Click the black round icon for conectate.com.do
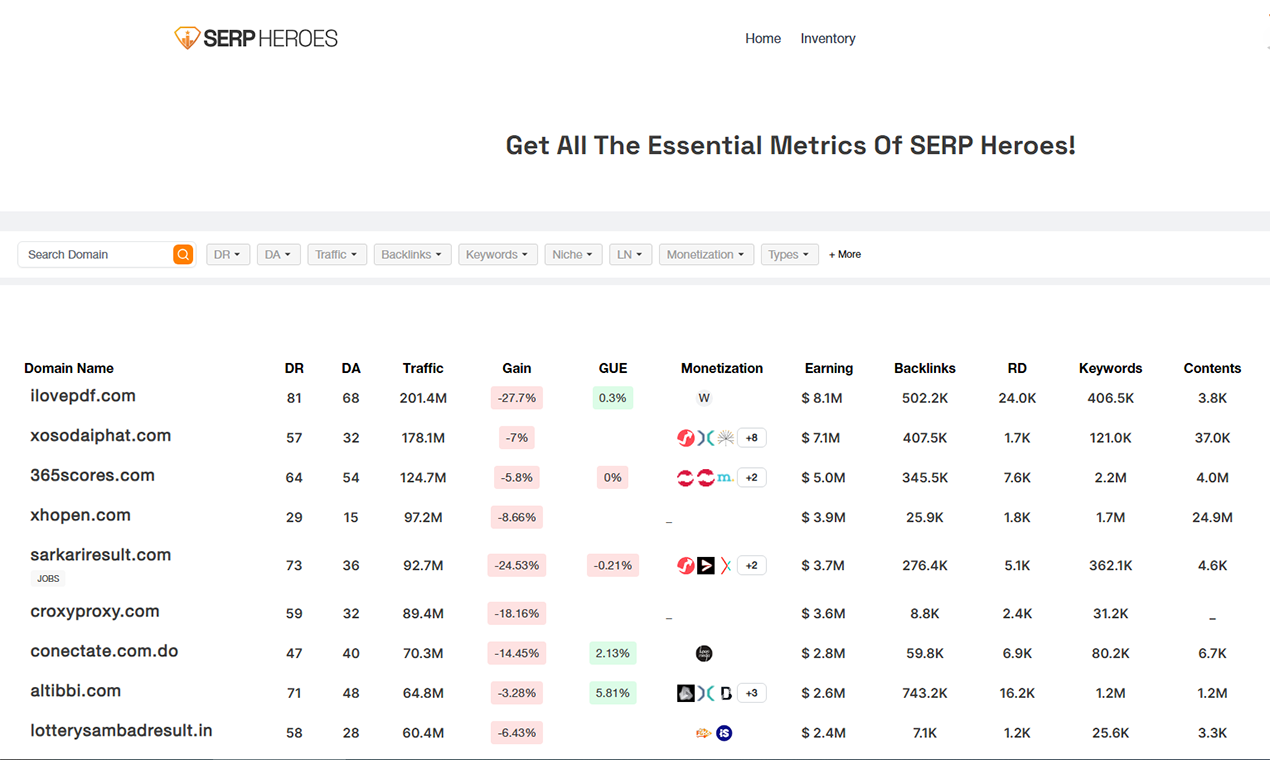The height and width of the screenshot is (760, 1270). [x=704, y=654]
